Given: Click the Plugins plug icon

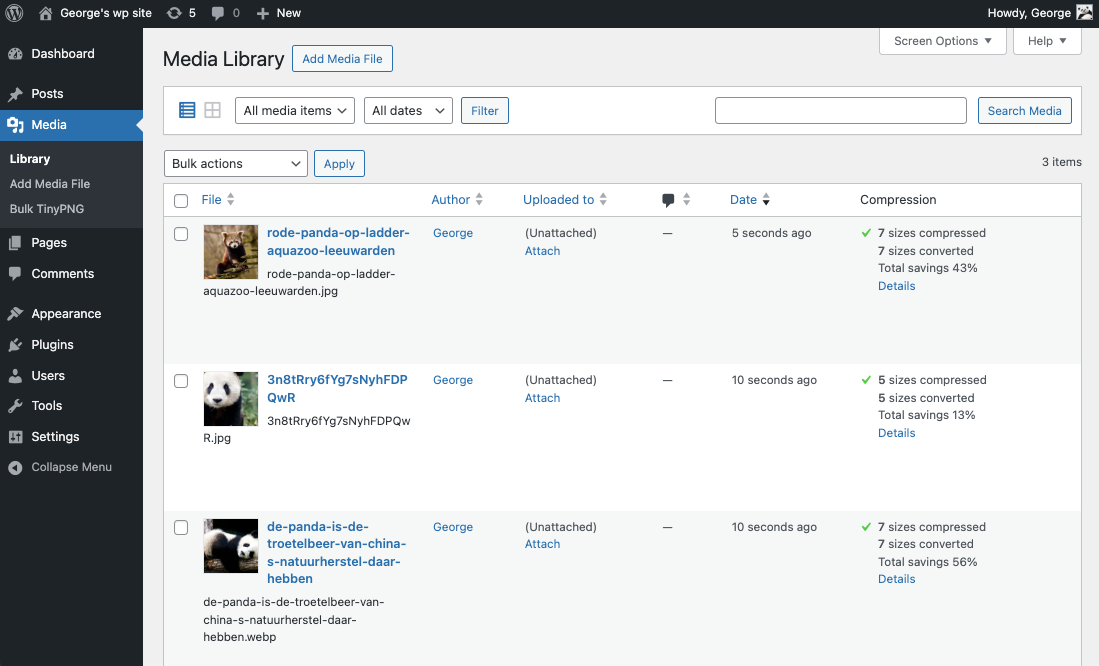Looking at the screenshot, I should tap(15, 345).
